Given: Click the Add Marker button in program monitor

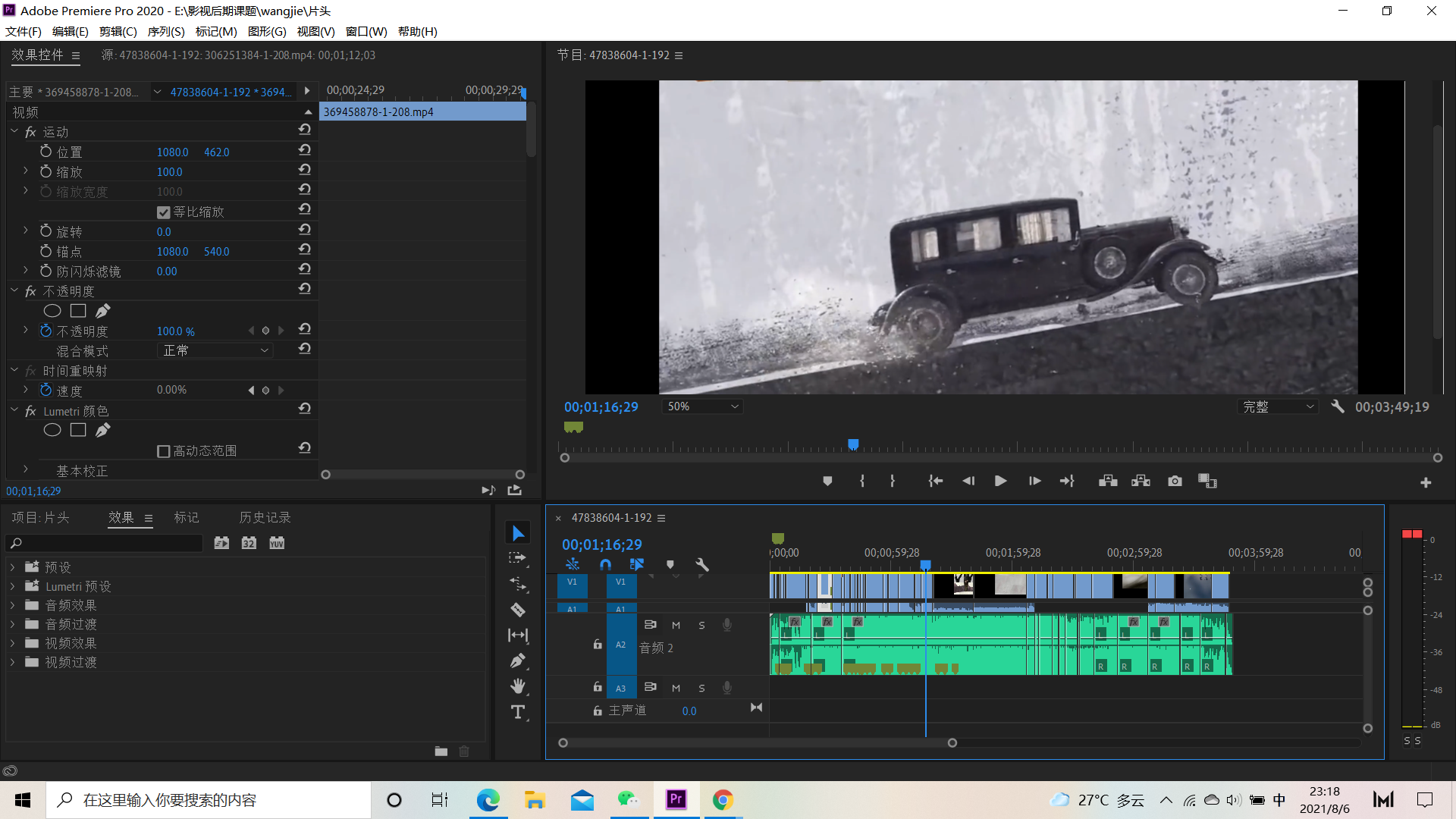Looking at the screenshot, I should click(x=827, y=482).
